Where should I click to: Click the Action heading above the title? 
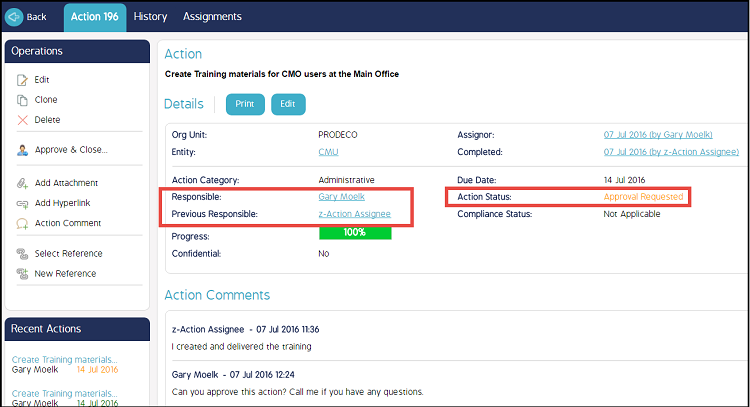(183, 54)
